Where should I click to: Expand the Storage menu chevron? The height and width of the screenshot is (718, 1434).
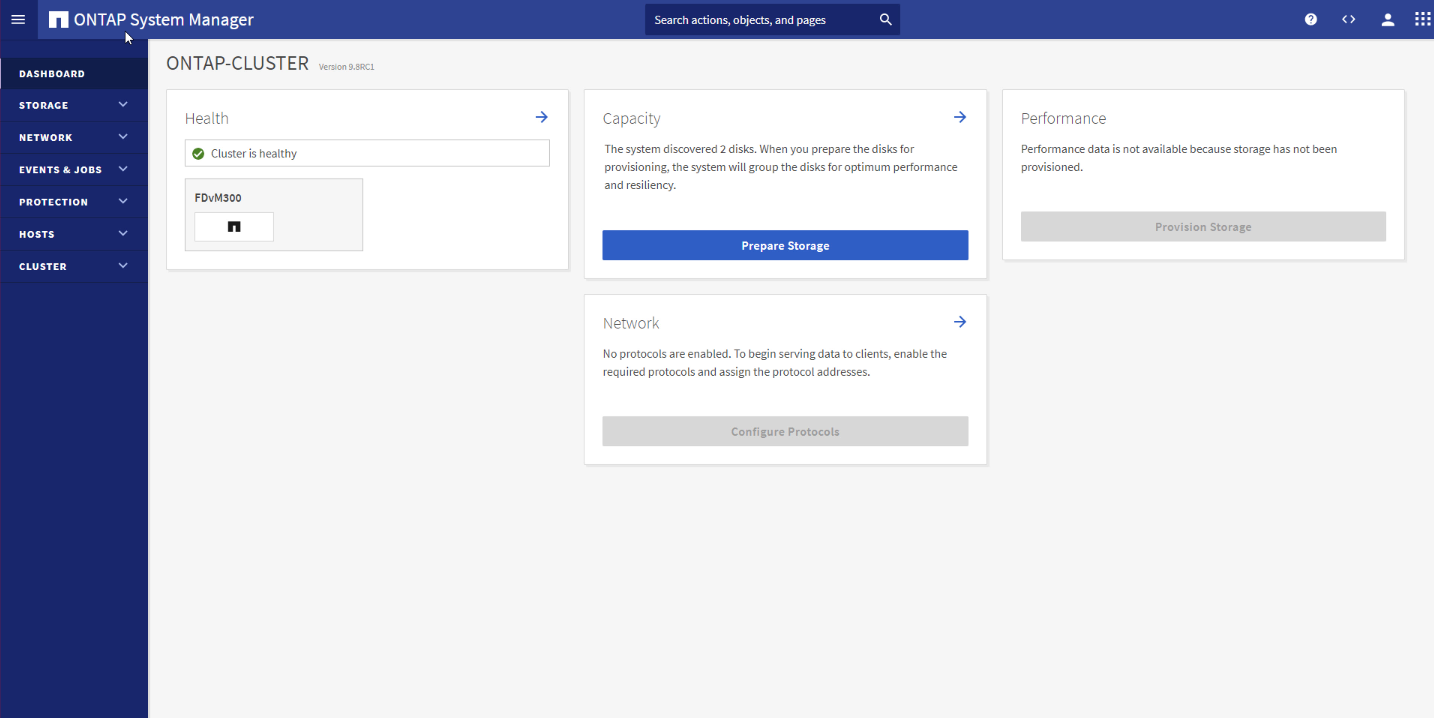[x=123, y=104]
